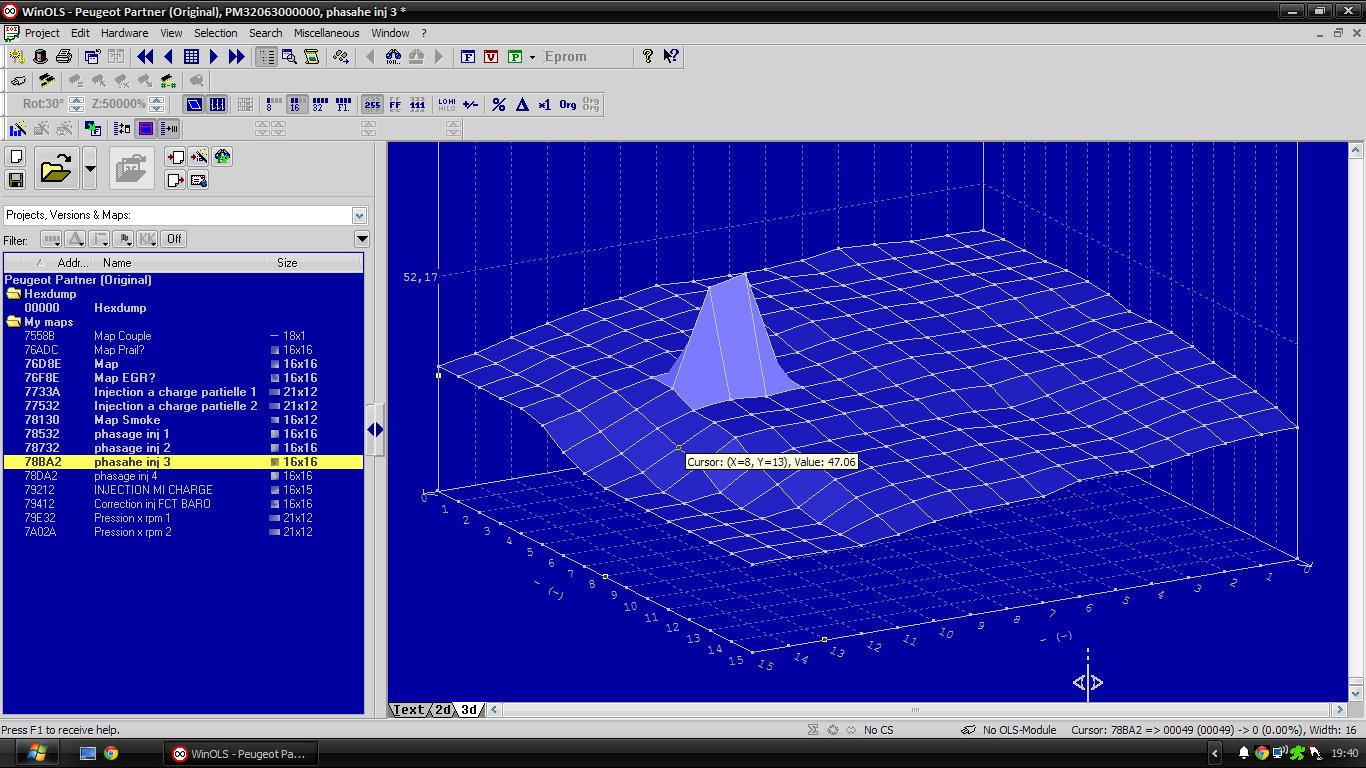Viewport: 1366px width, 768px height.
Task: Toggle the 16-bit data width mode
Action: (297, 104)
